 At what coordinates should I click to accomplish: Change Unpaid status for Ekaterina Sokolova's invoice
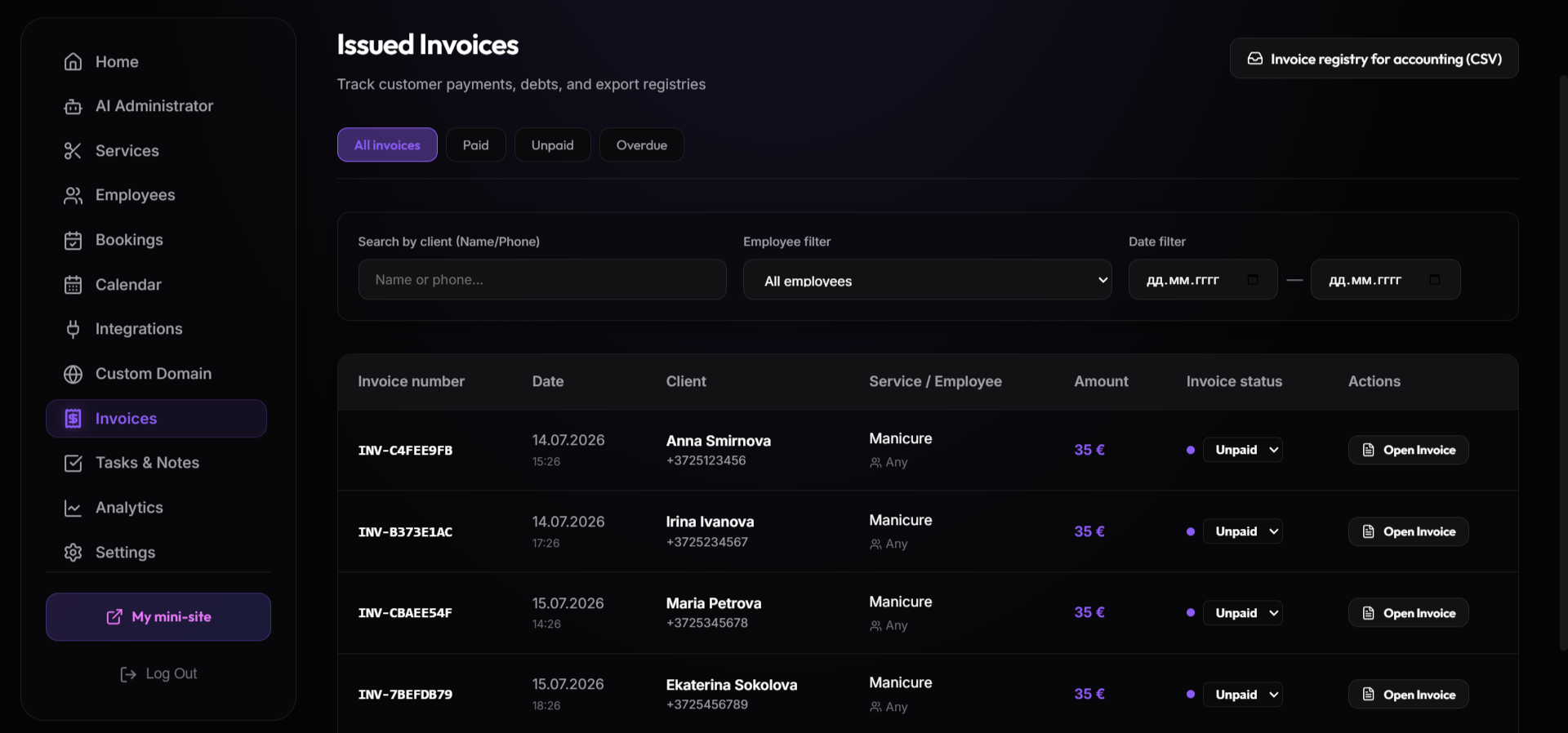click(x=1243, y=695)
